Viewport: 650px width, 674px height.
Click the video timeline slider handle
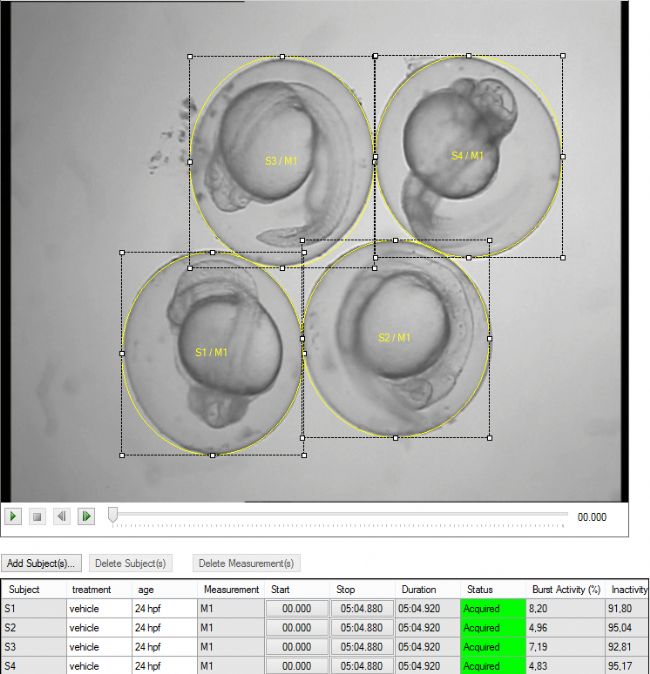[113, 514]
